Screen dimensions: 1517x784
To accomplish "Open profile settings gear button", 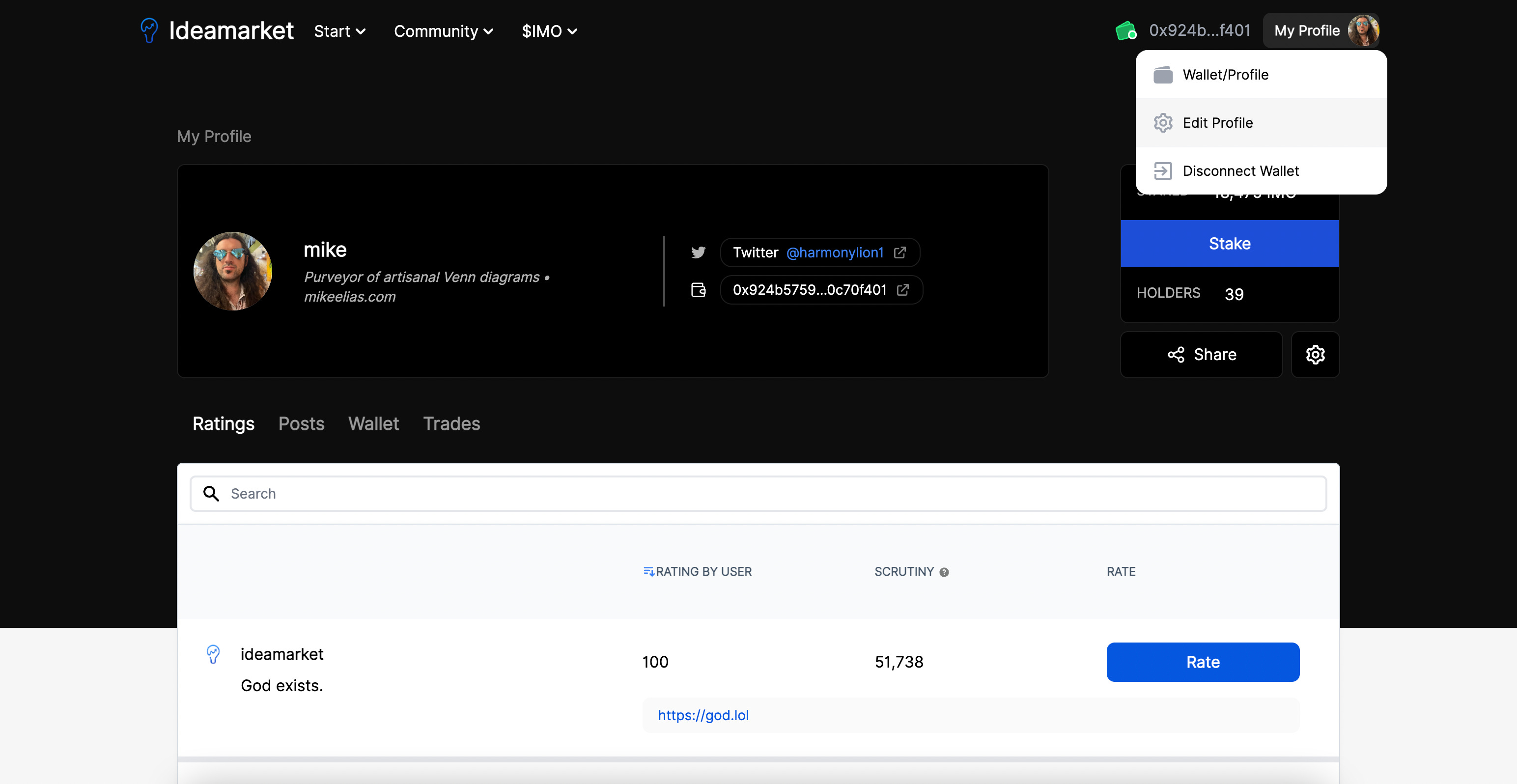I will (1315, 355).
